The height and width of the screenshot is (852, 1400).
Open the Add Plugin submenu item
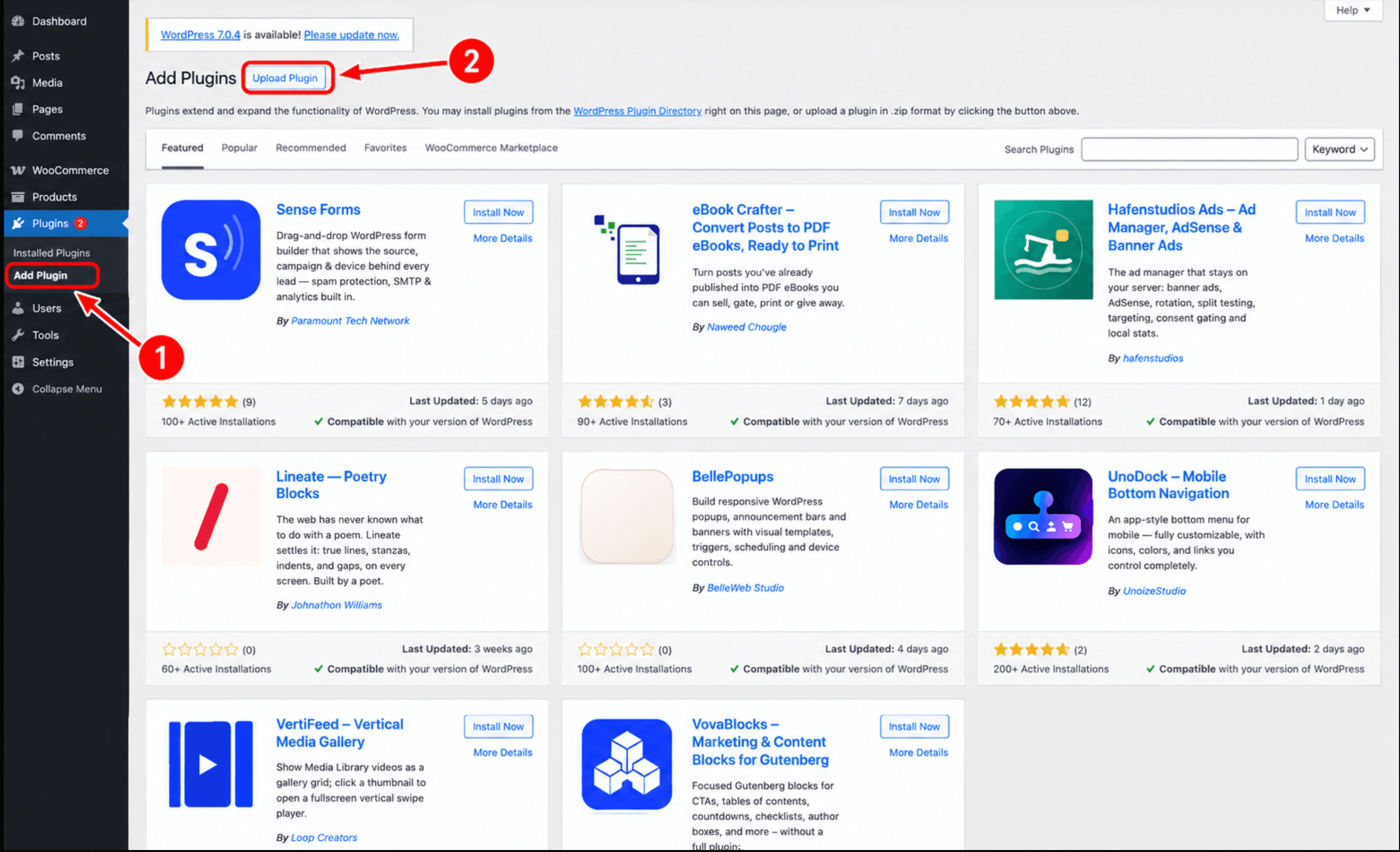coord(41,275)
